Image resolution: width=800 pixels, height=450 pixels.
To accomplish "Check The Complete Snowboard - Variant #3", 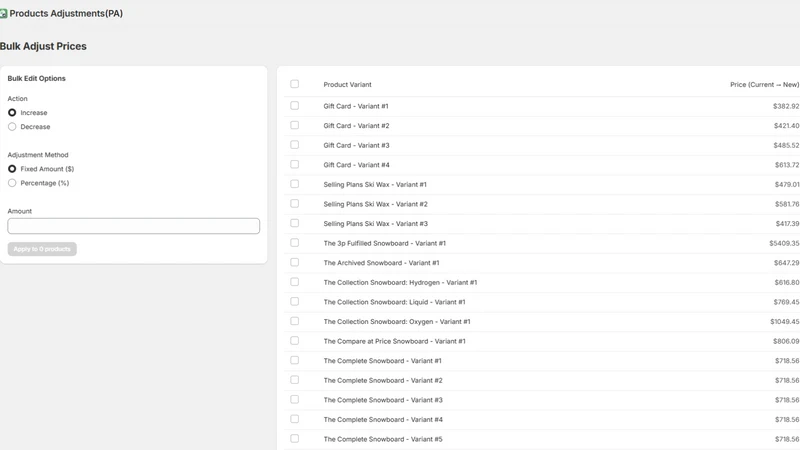I will point(294,399).
